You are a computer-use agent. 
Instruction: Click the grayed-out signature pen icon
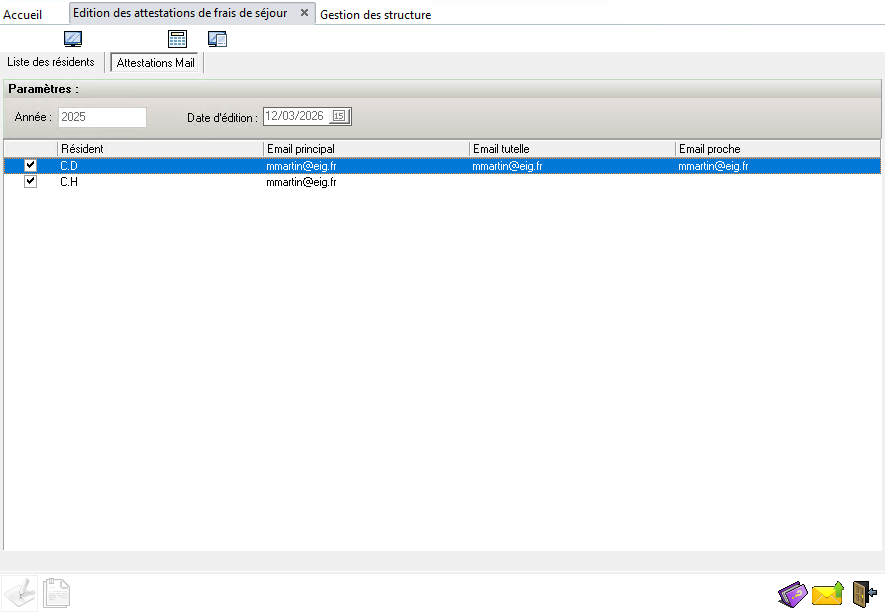click(x=20, y=593)
